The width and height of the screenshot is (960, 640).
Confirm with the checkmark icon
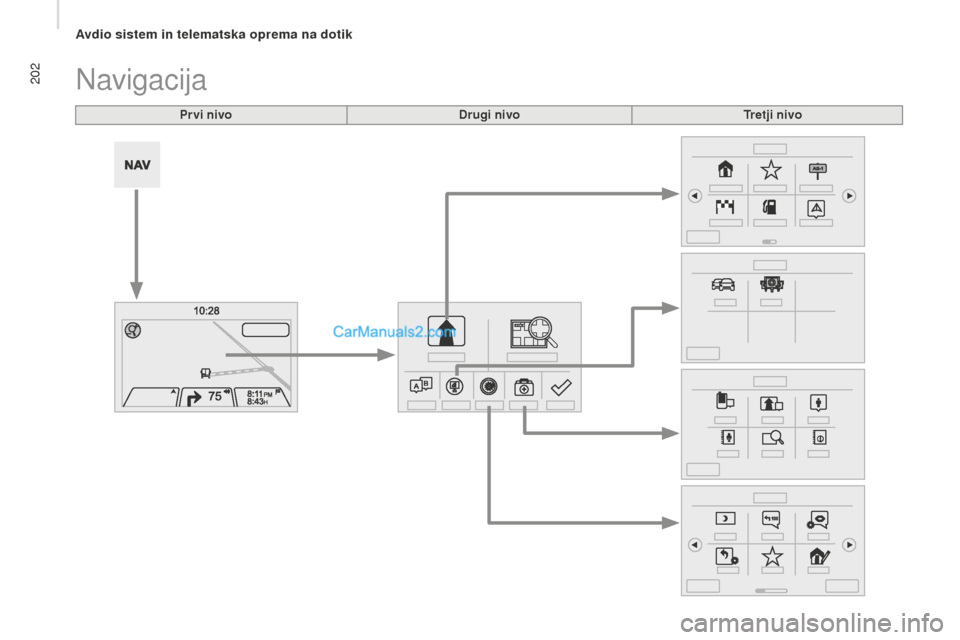point(561,387)
